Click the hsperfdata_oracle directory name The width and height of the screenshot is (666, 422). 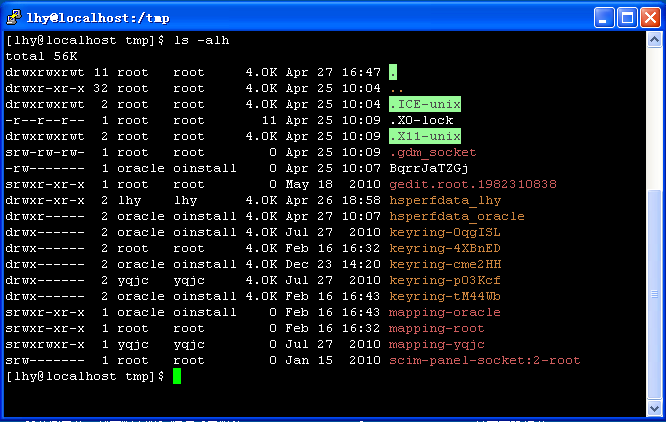[457, 216]
